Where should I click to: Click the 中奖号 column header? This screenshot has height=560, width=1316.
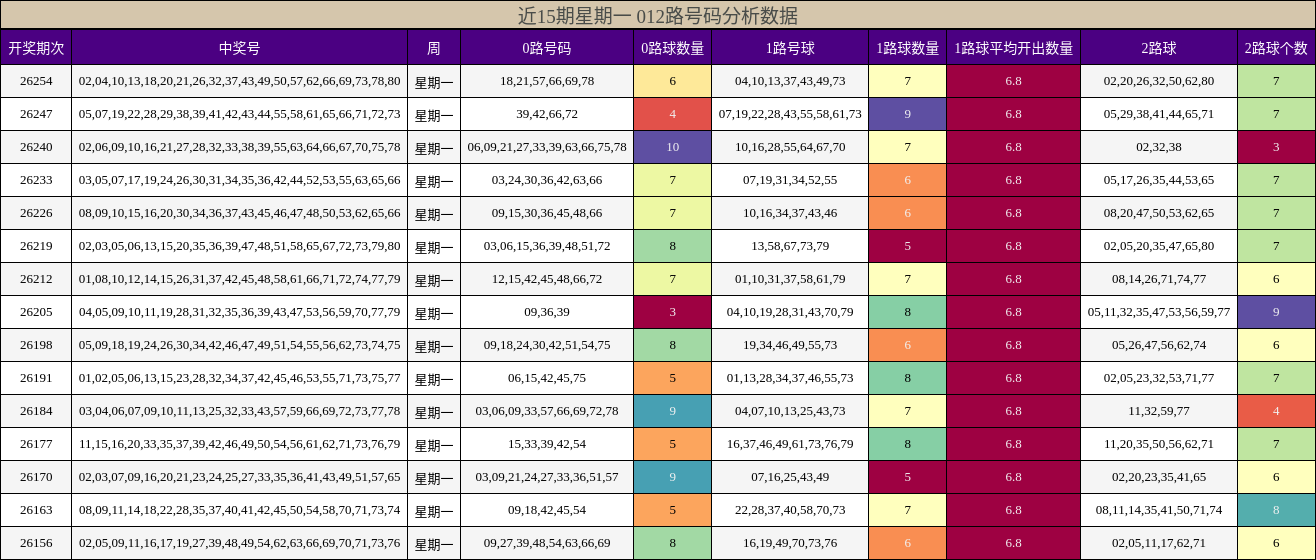click(240, 48)
